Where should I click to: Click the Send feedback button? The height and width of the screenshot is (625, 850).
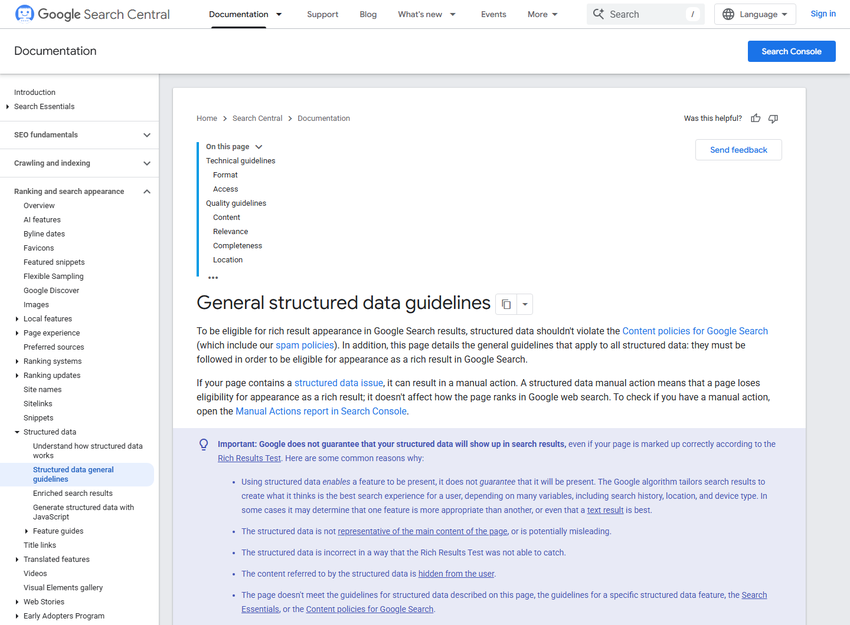738,150
